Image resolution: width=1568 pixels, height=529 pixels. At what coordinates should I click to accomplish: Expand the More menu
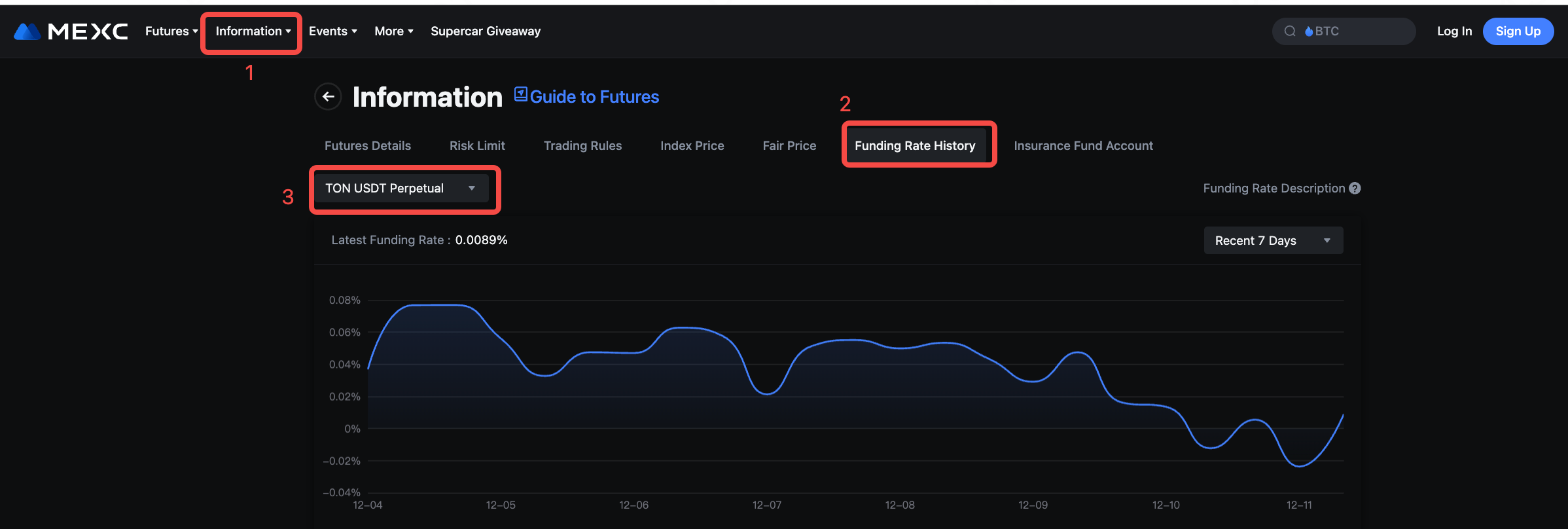[x=393, y=31]
